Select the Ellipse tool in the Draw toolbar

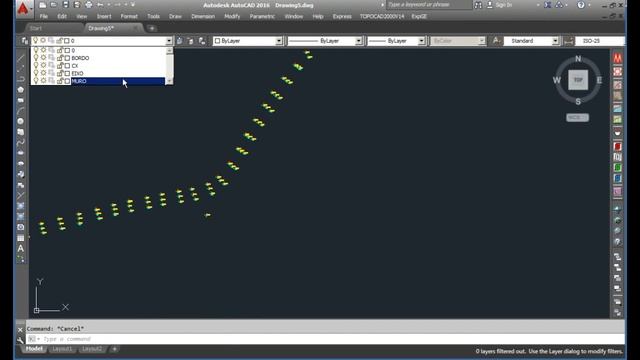tap(21, 153)
